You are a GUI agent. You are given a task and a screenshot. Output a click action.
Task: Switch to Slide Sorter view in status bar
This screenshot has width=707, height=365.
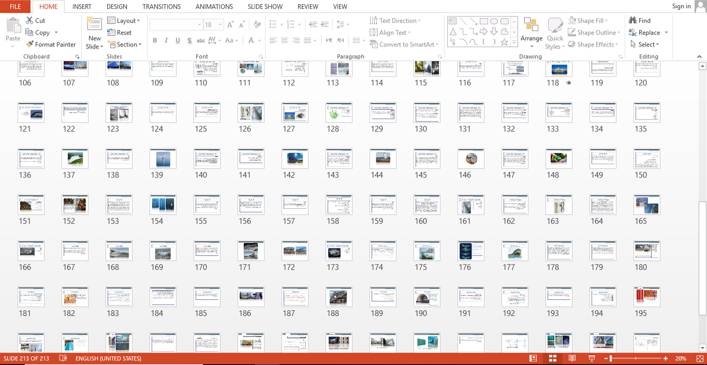(x=553, y=359)
